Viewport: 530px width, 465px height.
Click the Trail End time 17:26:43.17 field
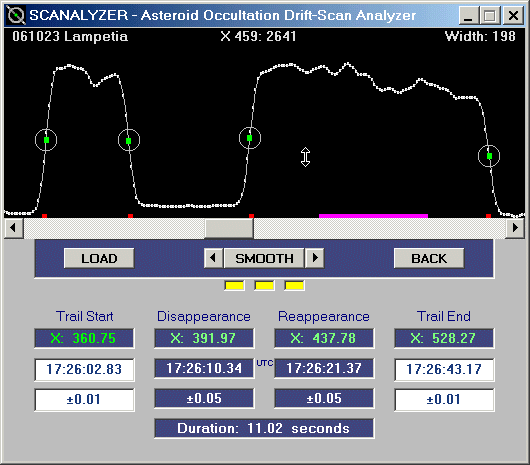pyautogui.click(x=444, y=369)
